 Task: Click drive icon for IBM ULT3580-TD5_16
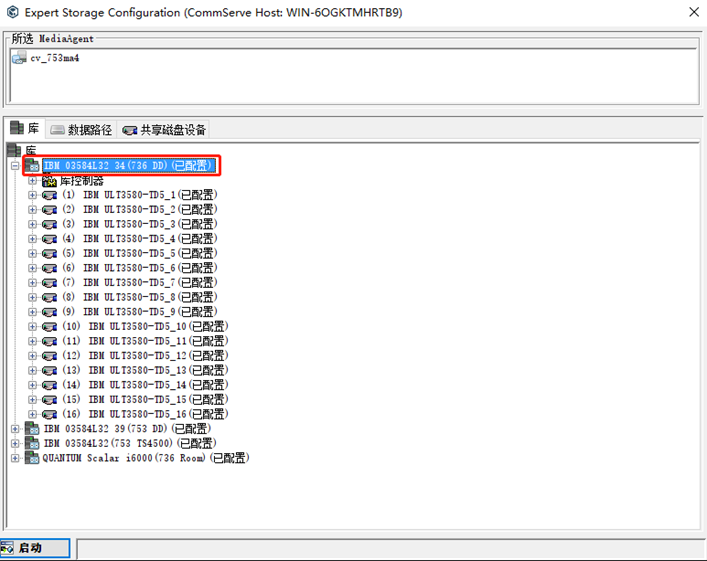tap(49, 414)
